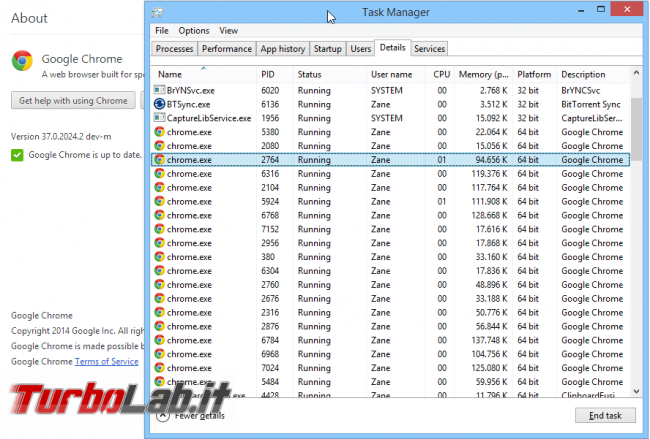The width and height of the screenshot is (650, 439).
Task: Click the End task button
Action: click(x=605, y=415)
